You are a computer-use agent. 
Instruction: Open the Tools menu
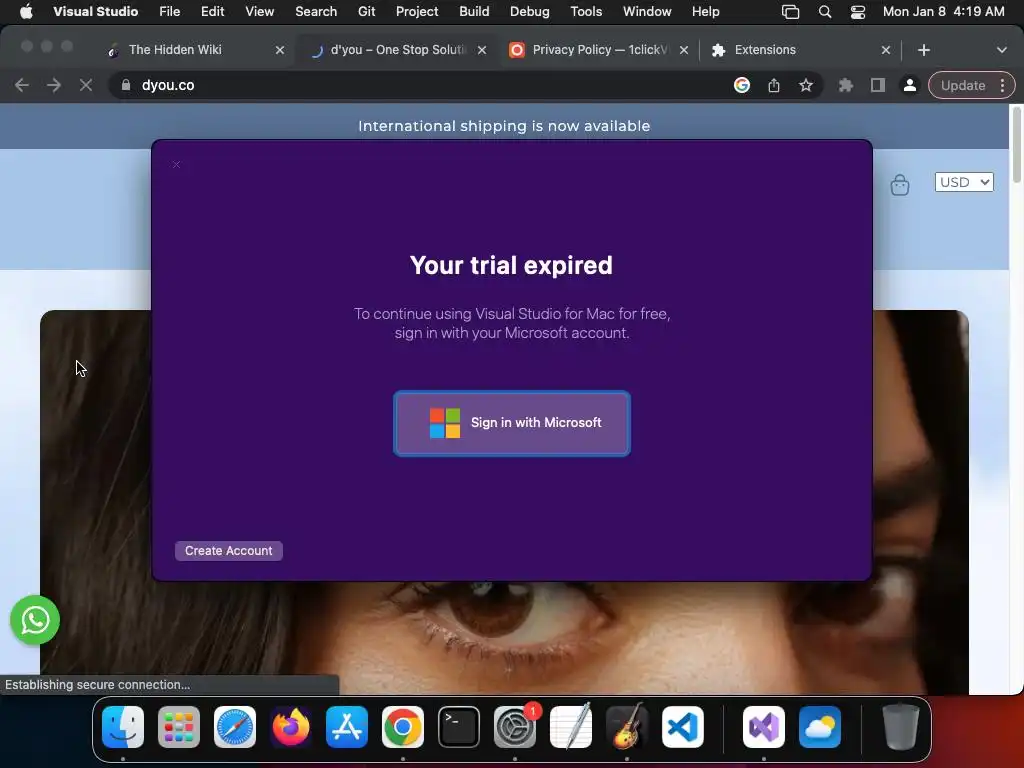[586, 12]
